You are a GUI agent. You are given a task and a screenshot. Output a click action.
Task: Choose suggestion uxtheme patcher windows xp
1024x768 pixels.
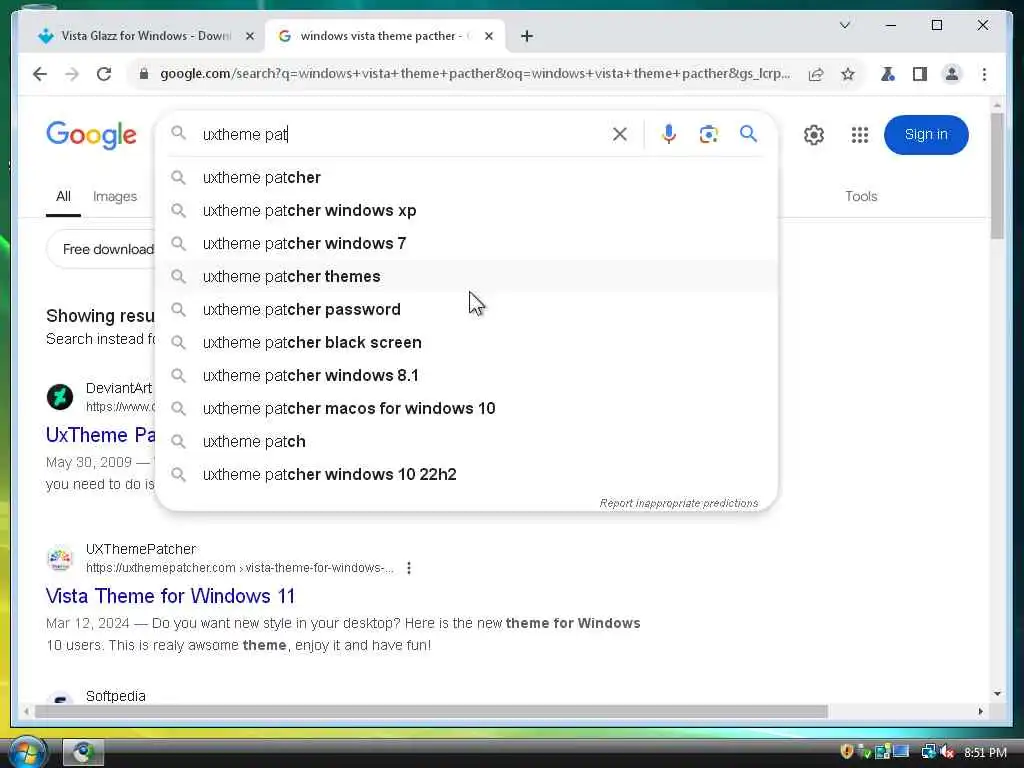(x=468, y=210)
